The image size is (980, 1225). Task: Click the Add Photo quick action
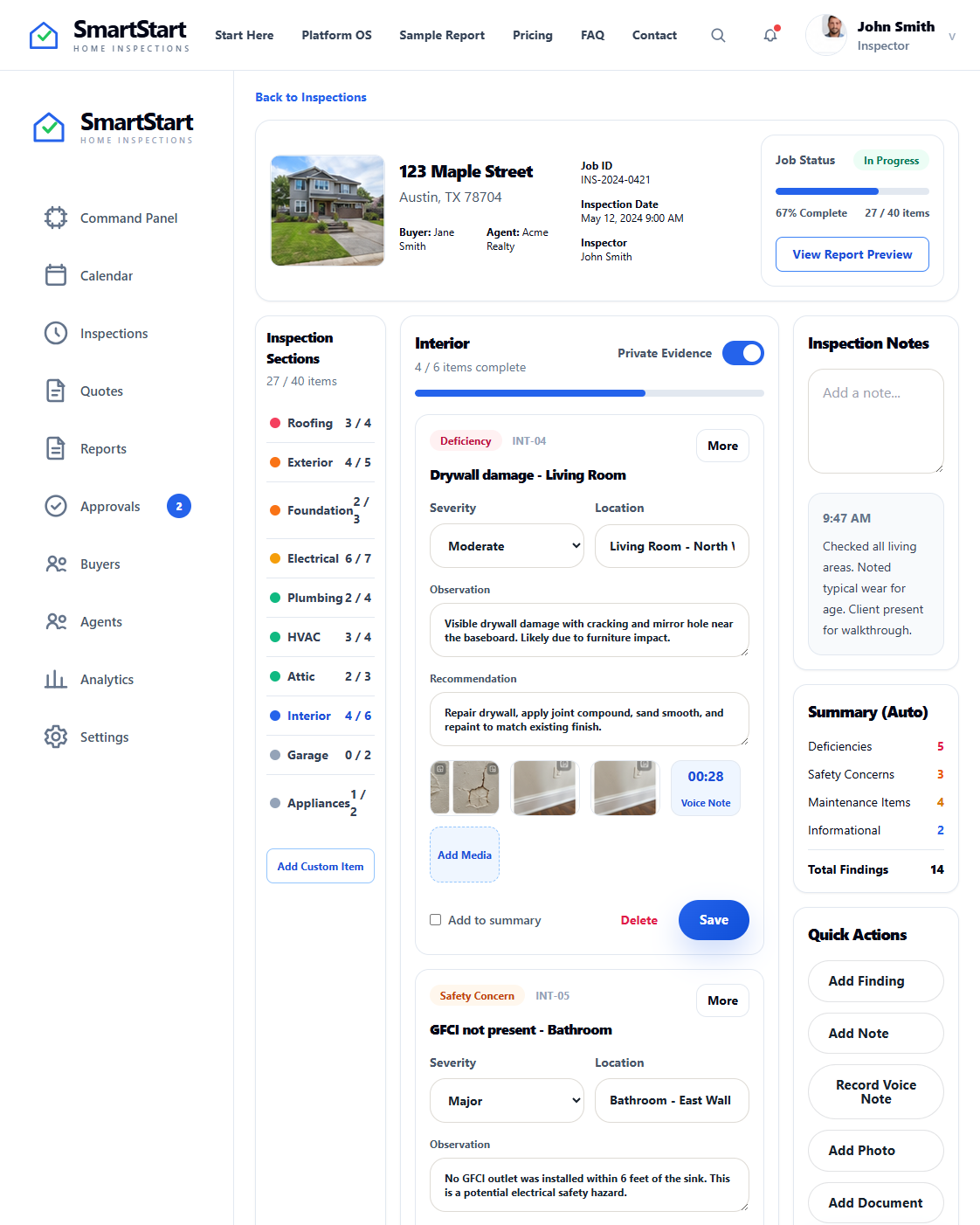[876, 1151]
